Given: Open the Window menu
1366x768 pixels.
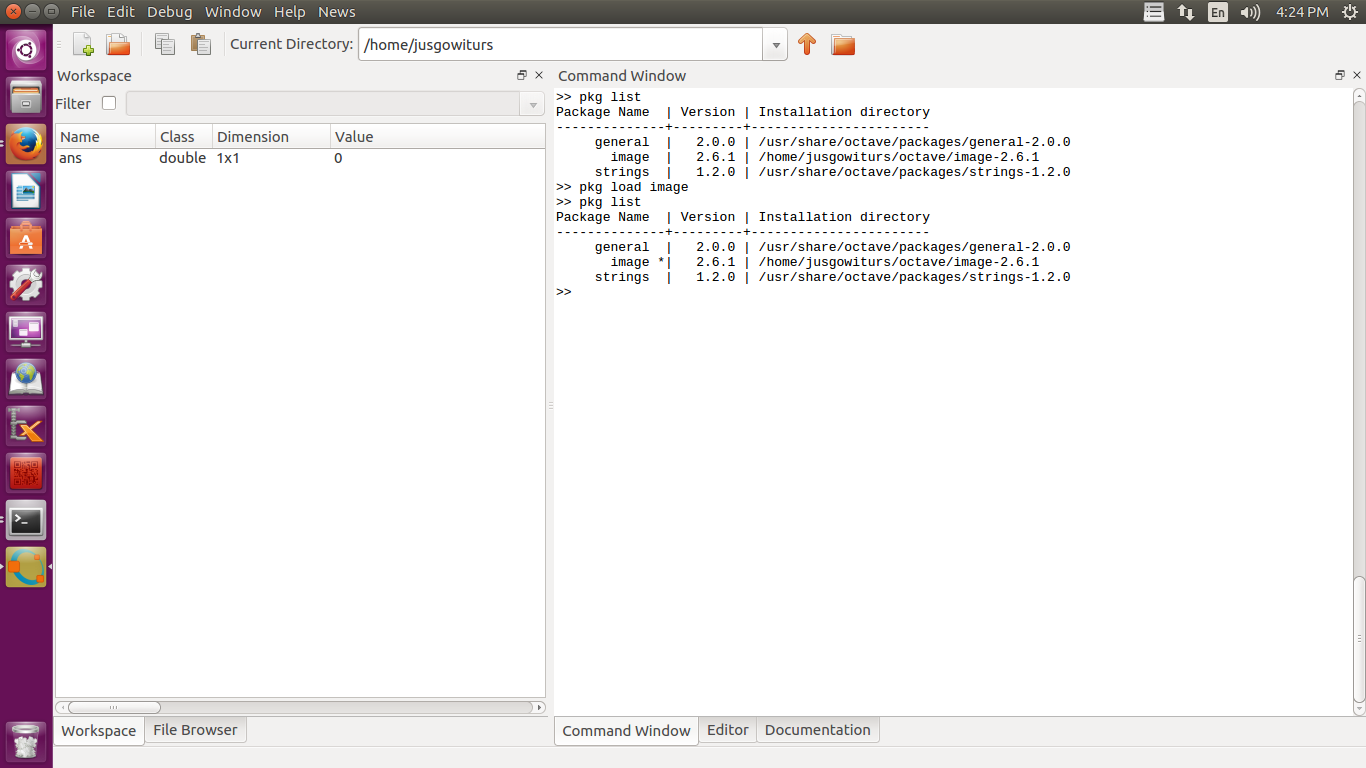Looking at the screenshot, I should (x=233, y=12).
